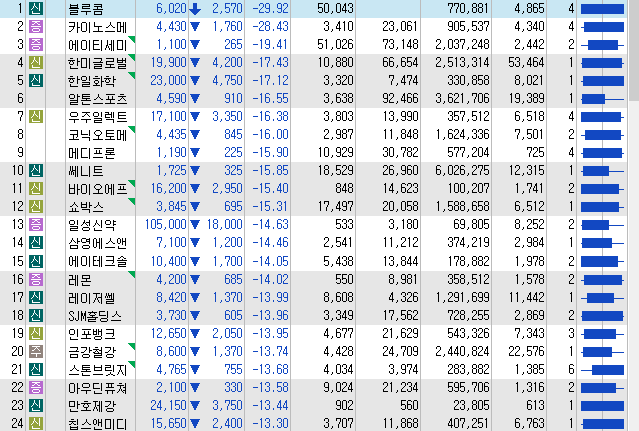Click the 증 badge beside 아우딘퓨쳐
The height and width of the screenshot is (431, 639).
(36, 387)
